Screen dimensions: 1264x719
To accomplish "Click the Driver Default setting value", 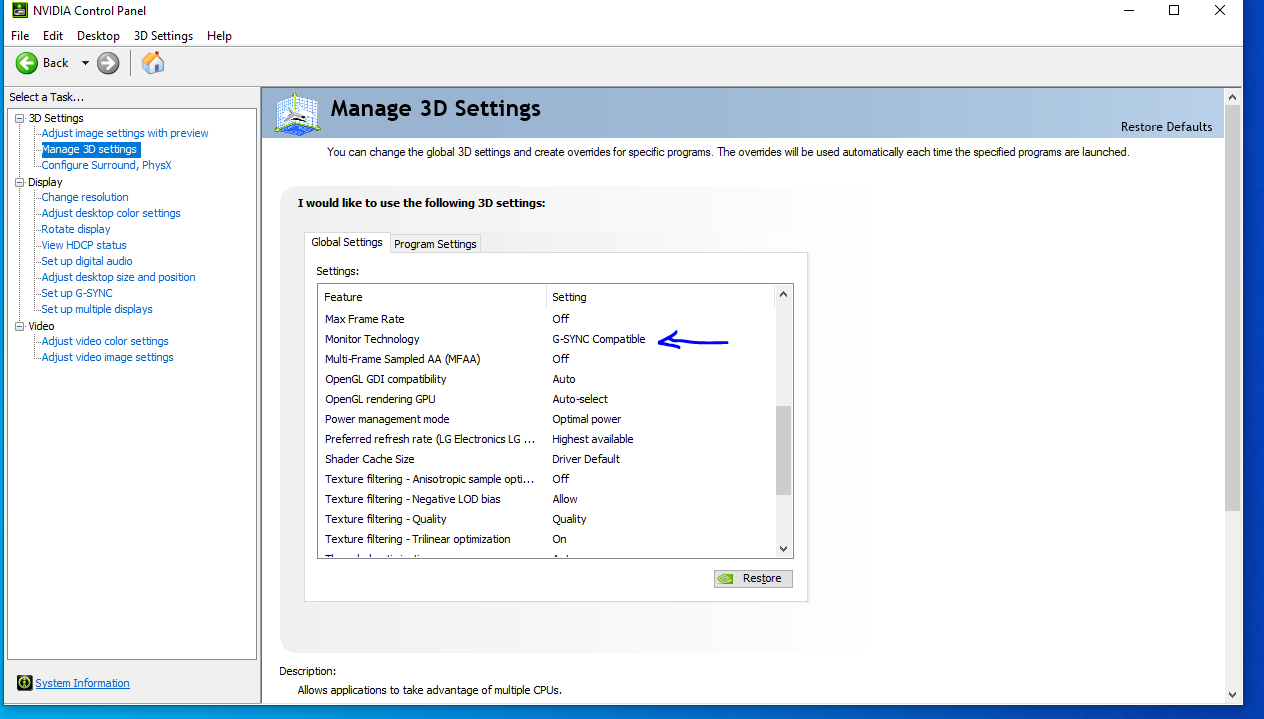I will click(x=586, y=459).
